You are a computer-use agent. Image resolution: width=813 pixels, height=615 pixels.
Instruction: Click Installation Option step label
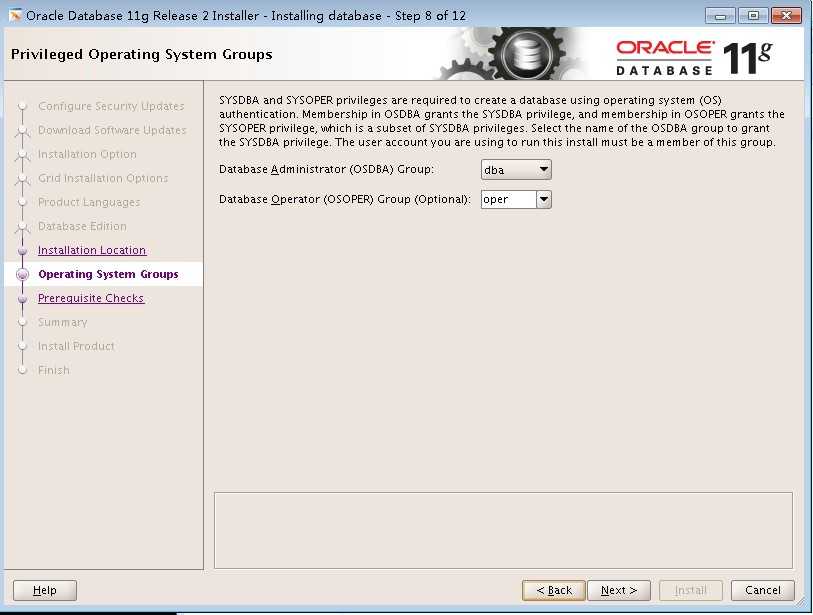pos(87,154)
